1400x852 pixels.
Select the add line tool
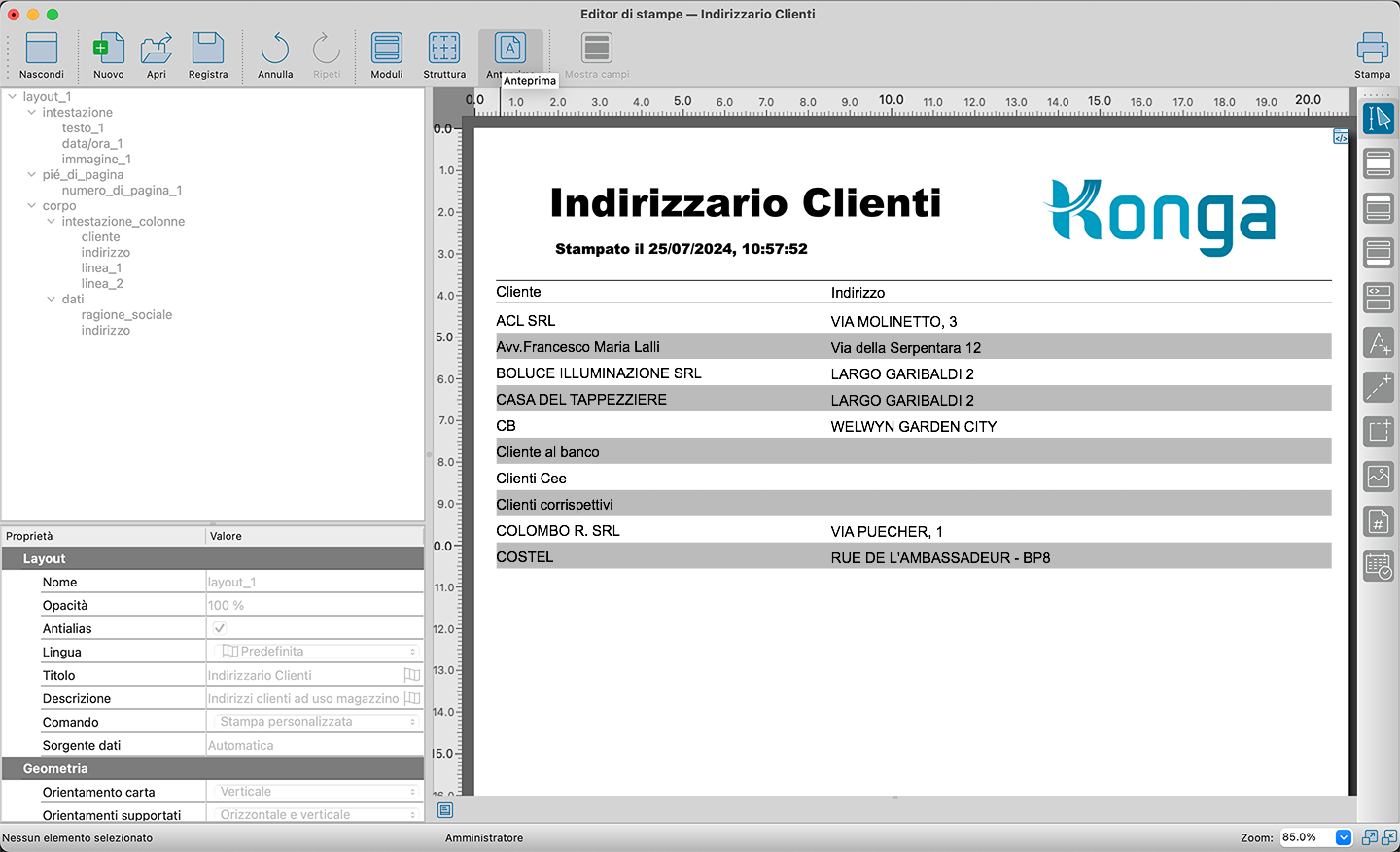tap(1379, 387)
